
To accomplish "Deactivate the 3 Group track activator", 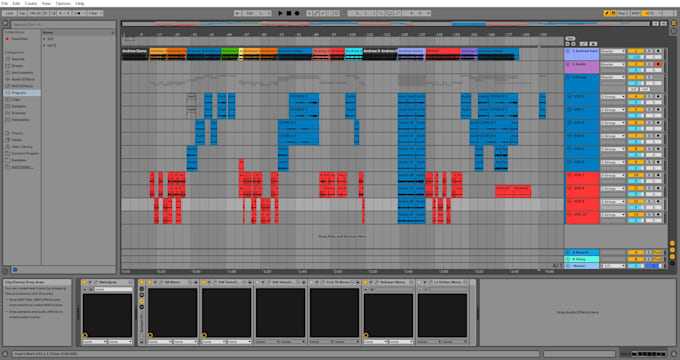I will 636,77.
